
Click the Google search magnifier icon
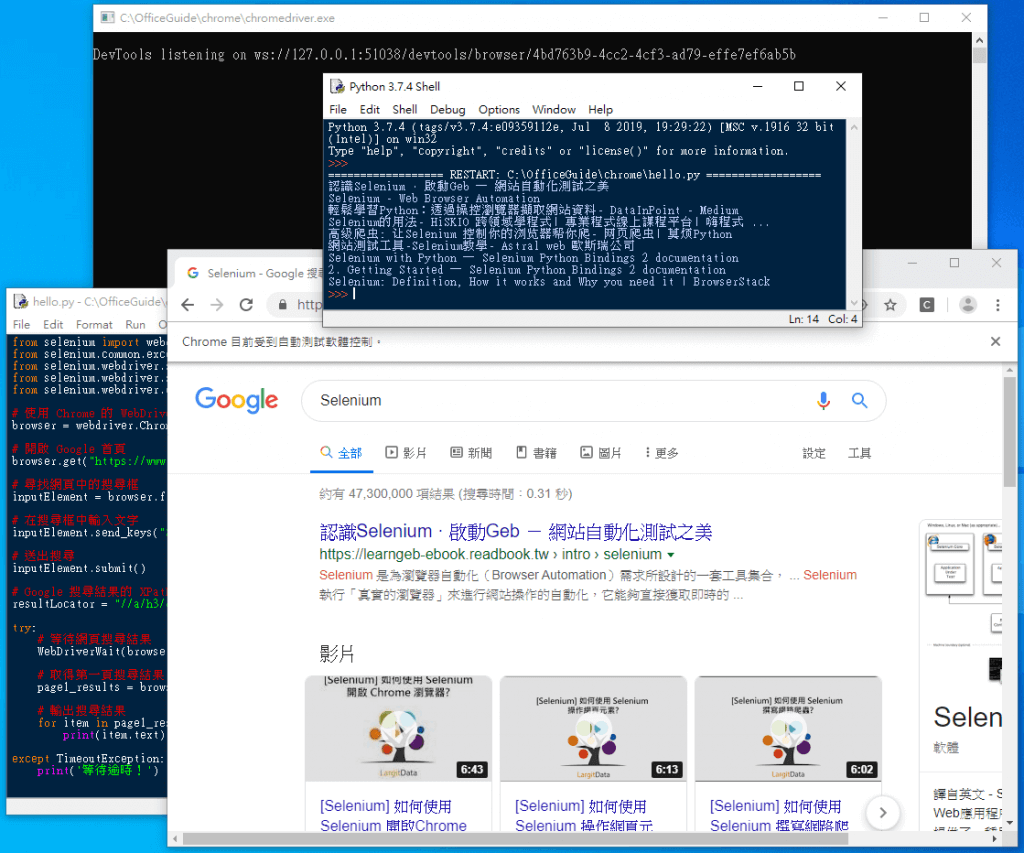pos(859,400)
